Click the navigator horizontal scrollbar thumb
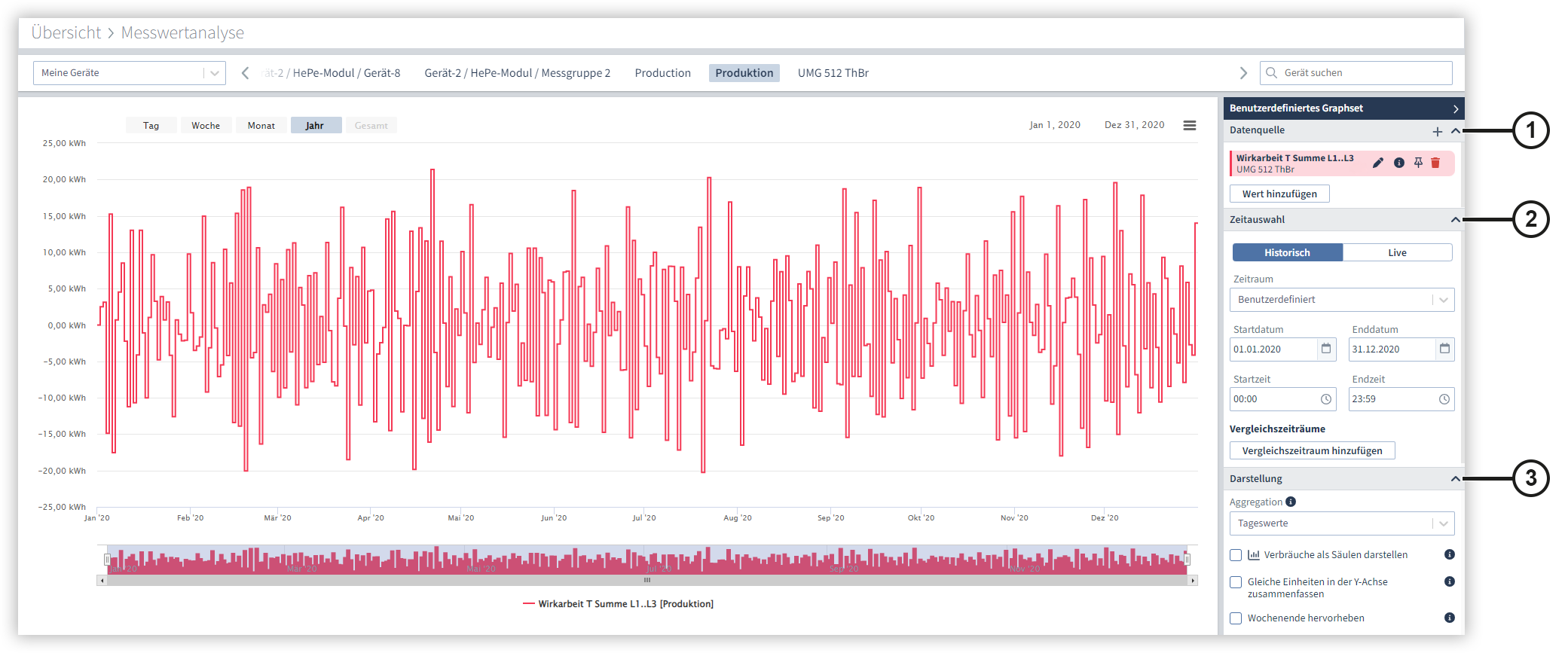1568x653 pixels. coord(647,581)
